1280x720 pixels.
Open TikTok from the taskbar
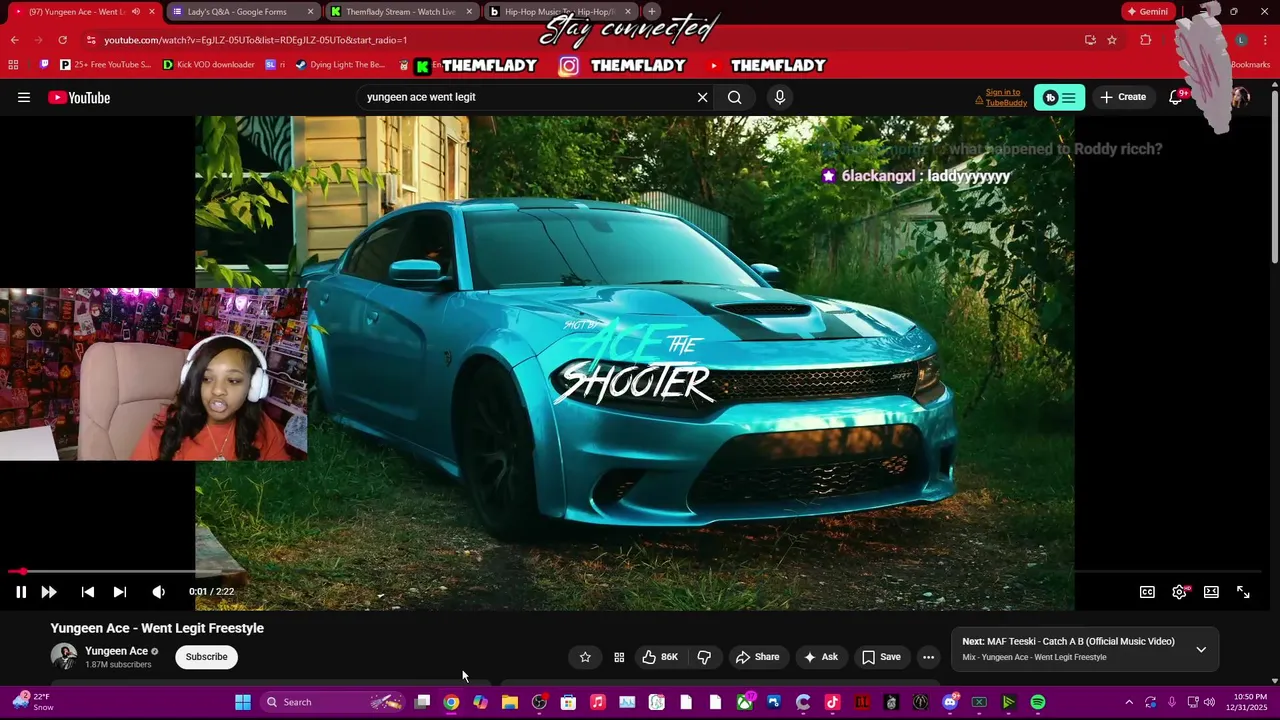832,702
